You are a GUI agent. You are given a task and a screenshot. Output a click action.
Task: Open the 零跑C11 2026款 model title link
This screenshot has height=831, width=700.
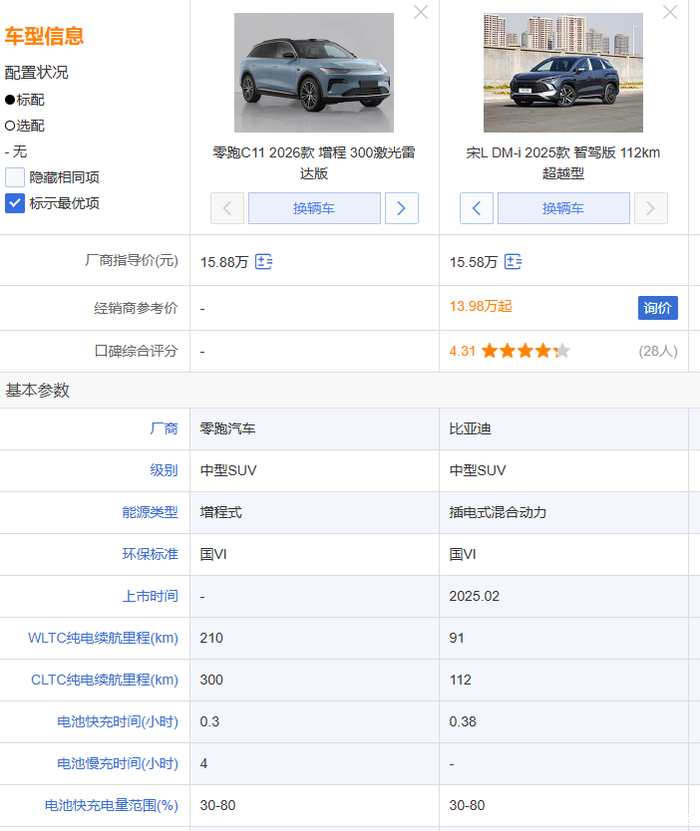[314, 163]
